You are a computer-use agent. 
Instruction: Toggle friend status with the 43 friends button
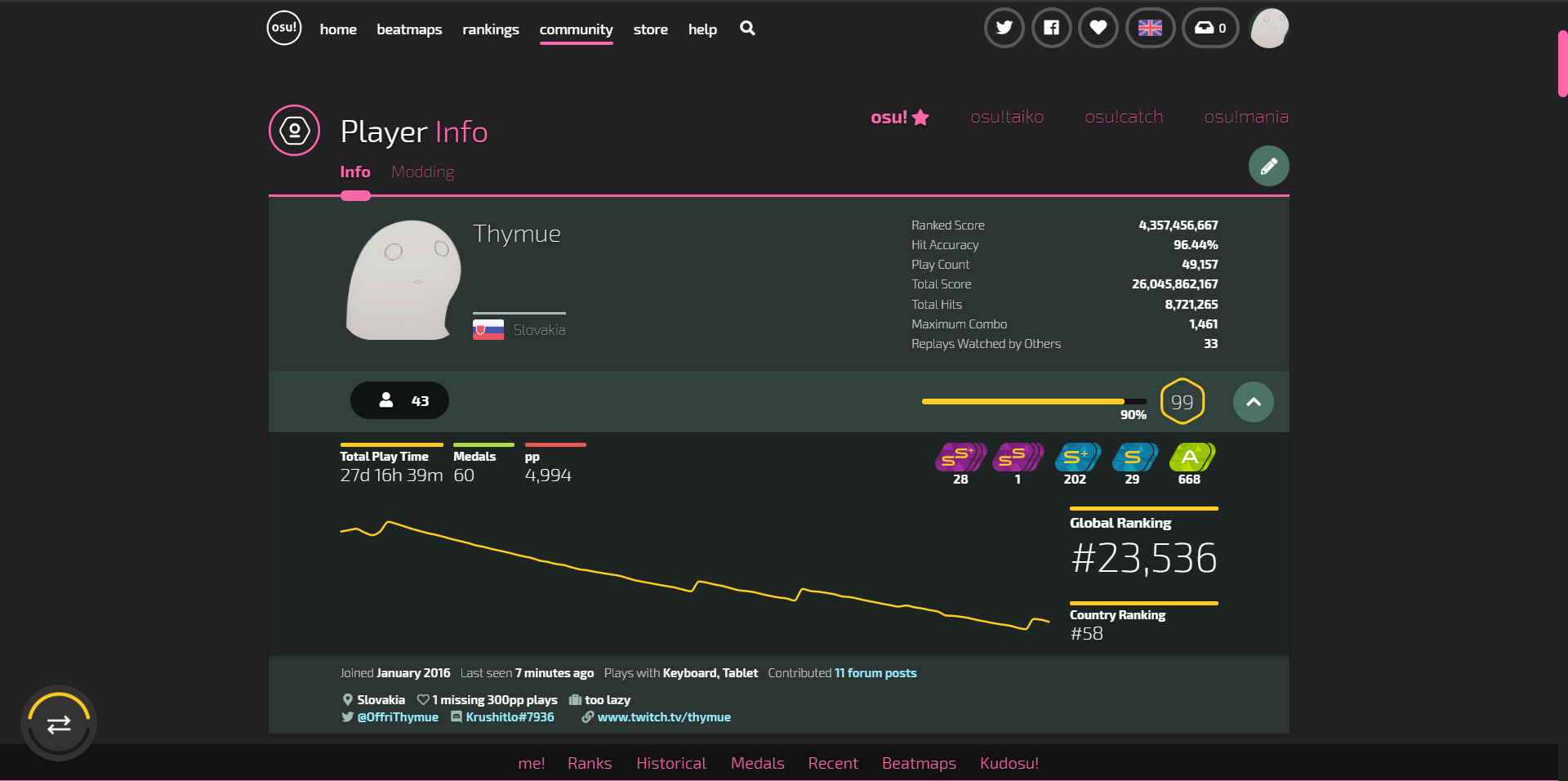point(399,400)
